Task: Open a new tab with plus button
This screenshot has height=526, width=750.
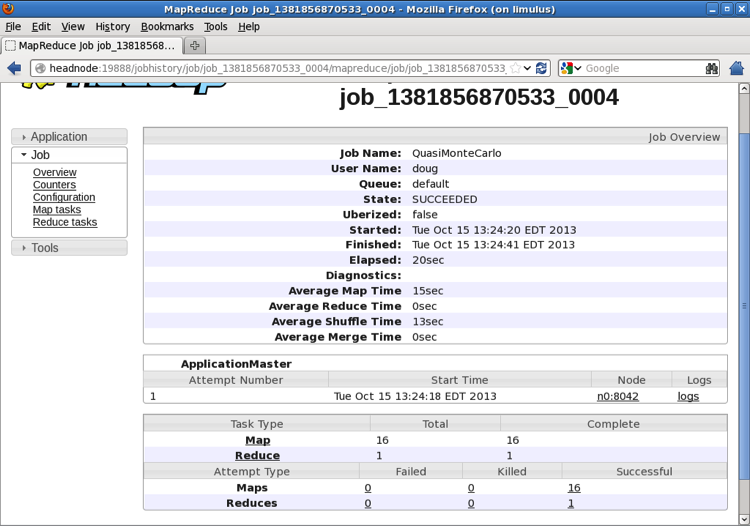Action: [194, 45]
